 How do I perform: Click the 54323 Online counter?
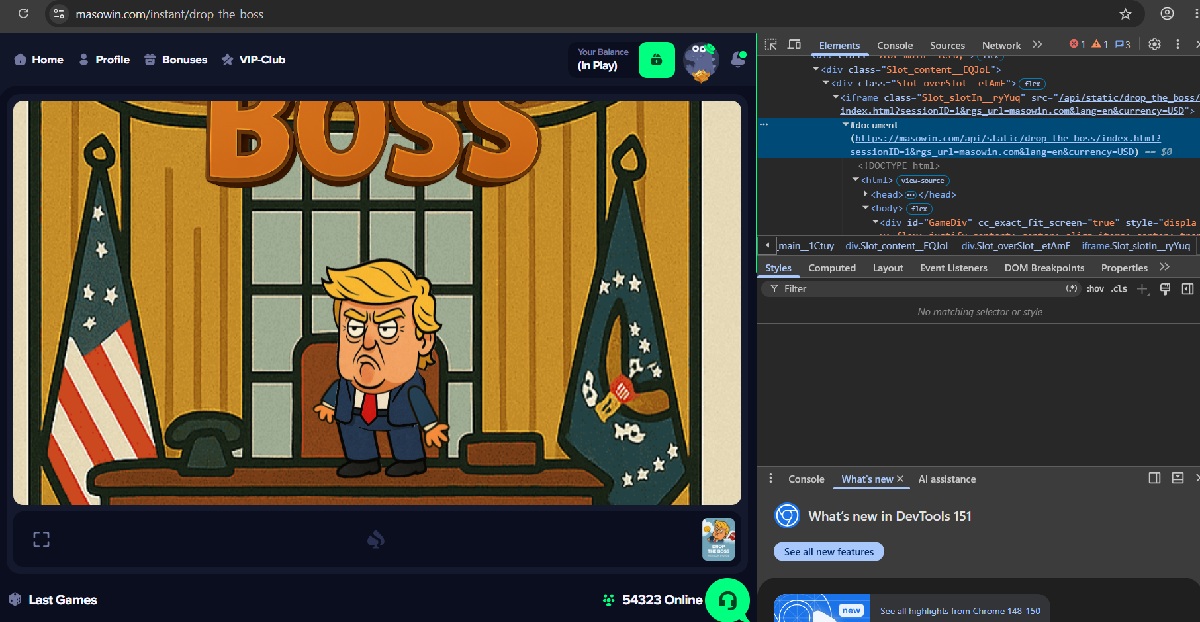[652, 600]
